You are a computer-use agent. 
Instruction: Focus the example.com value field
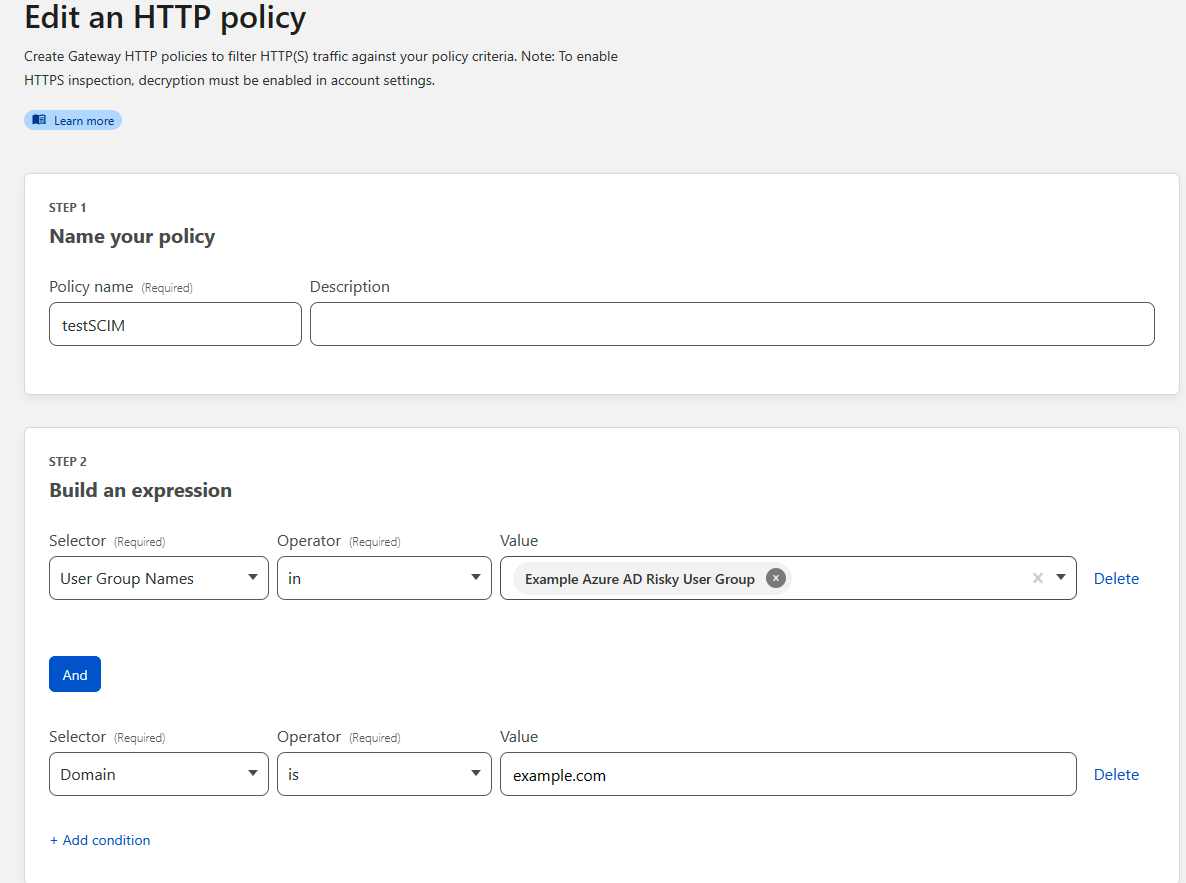click(x=788, y=774)
